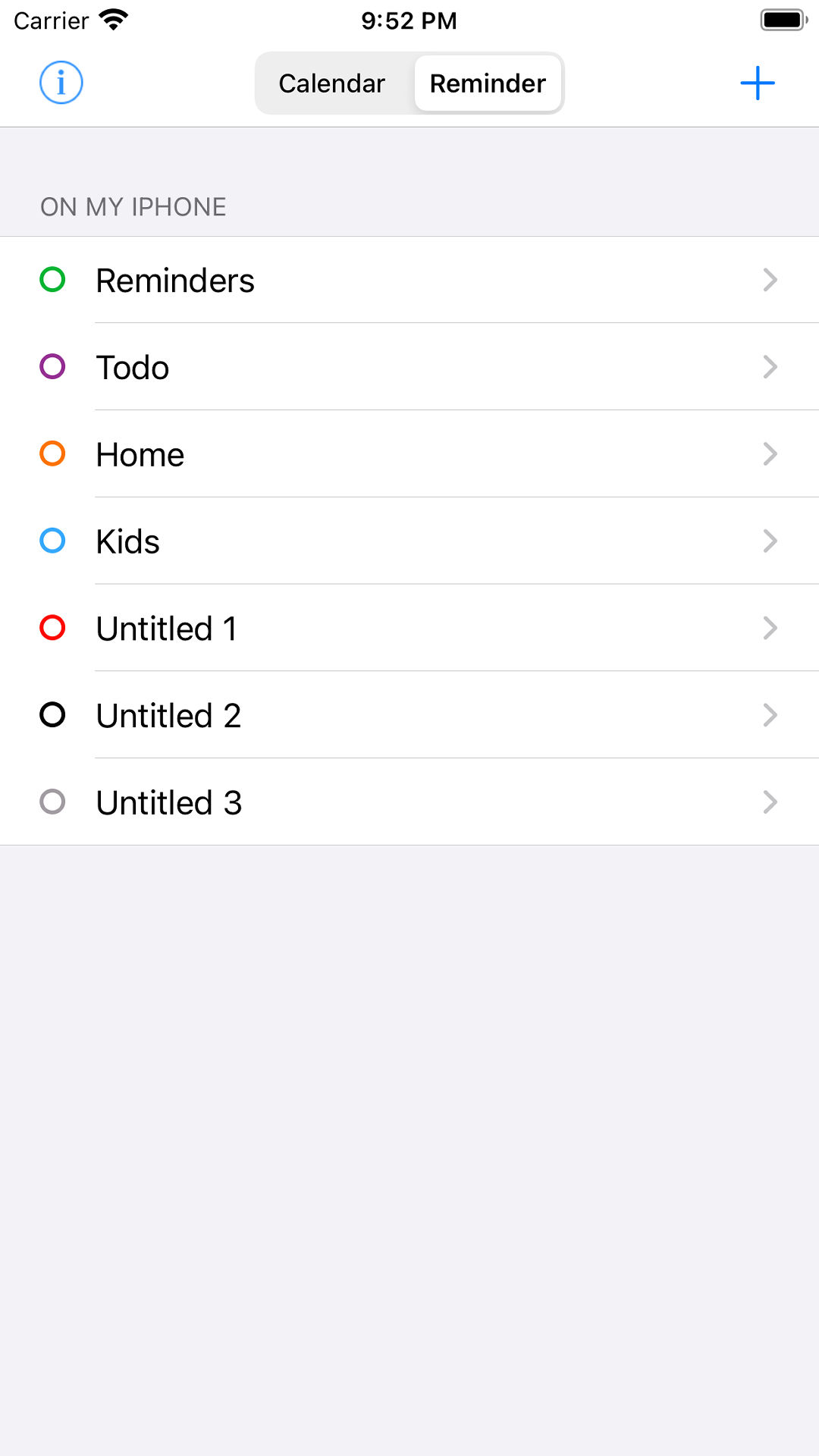The width and height of the screenshot is (819, 1456).
Task: Click the black circle beside Untitled 2
Action: click(52, 715)
